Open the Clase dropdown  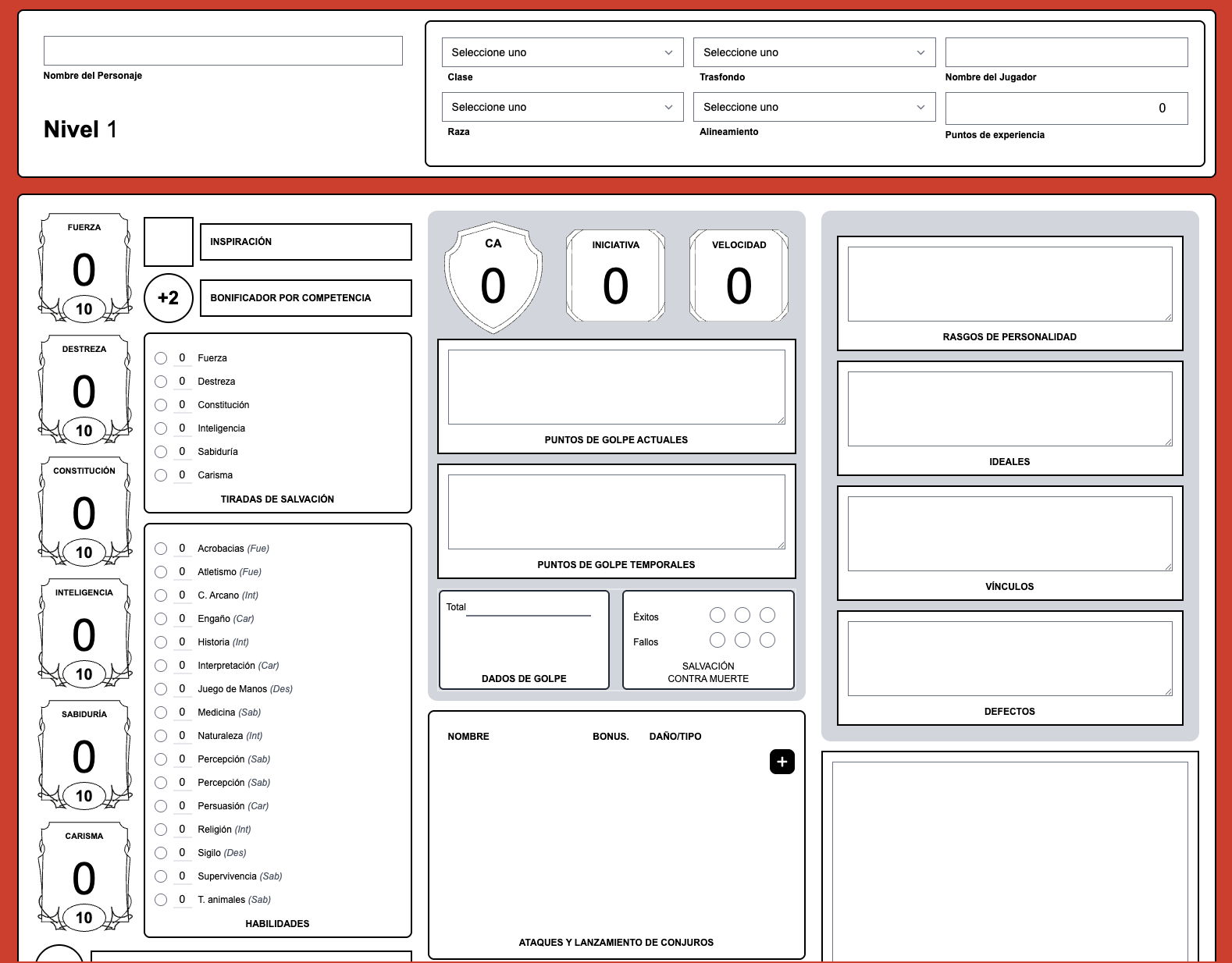point(562,52)
